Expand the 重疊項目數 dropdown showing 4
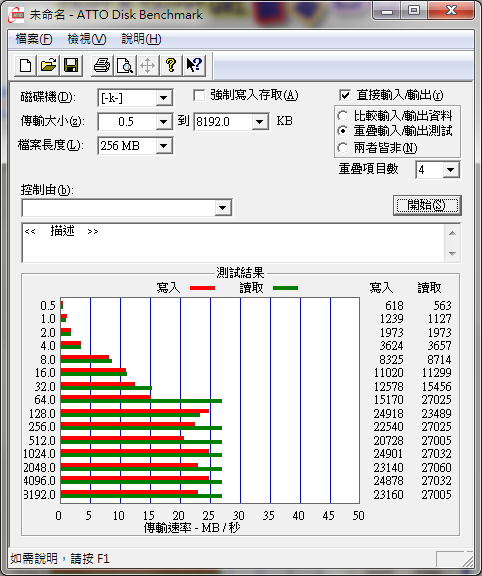Image resolution: width=482 pixels, height=576 pixels. point(450,170)
